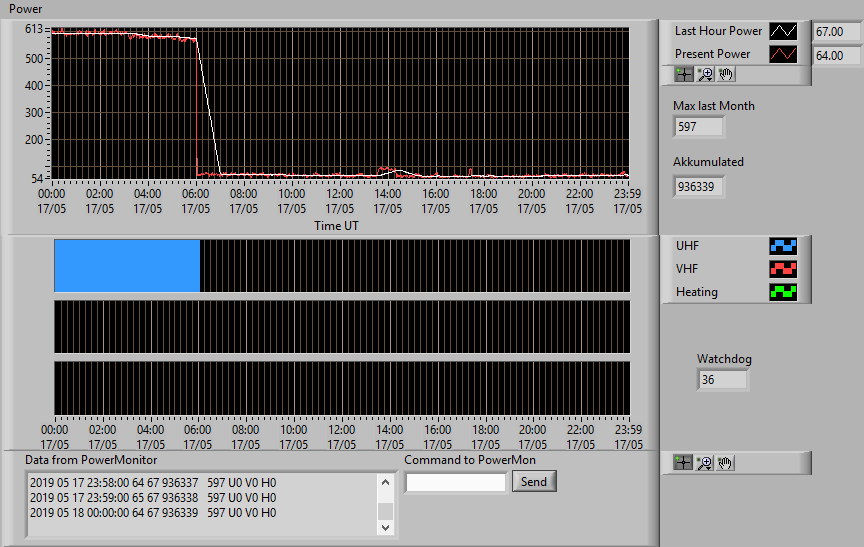
Task: Focus the Command to PowerMon text field
Action: coord(456,483)
